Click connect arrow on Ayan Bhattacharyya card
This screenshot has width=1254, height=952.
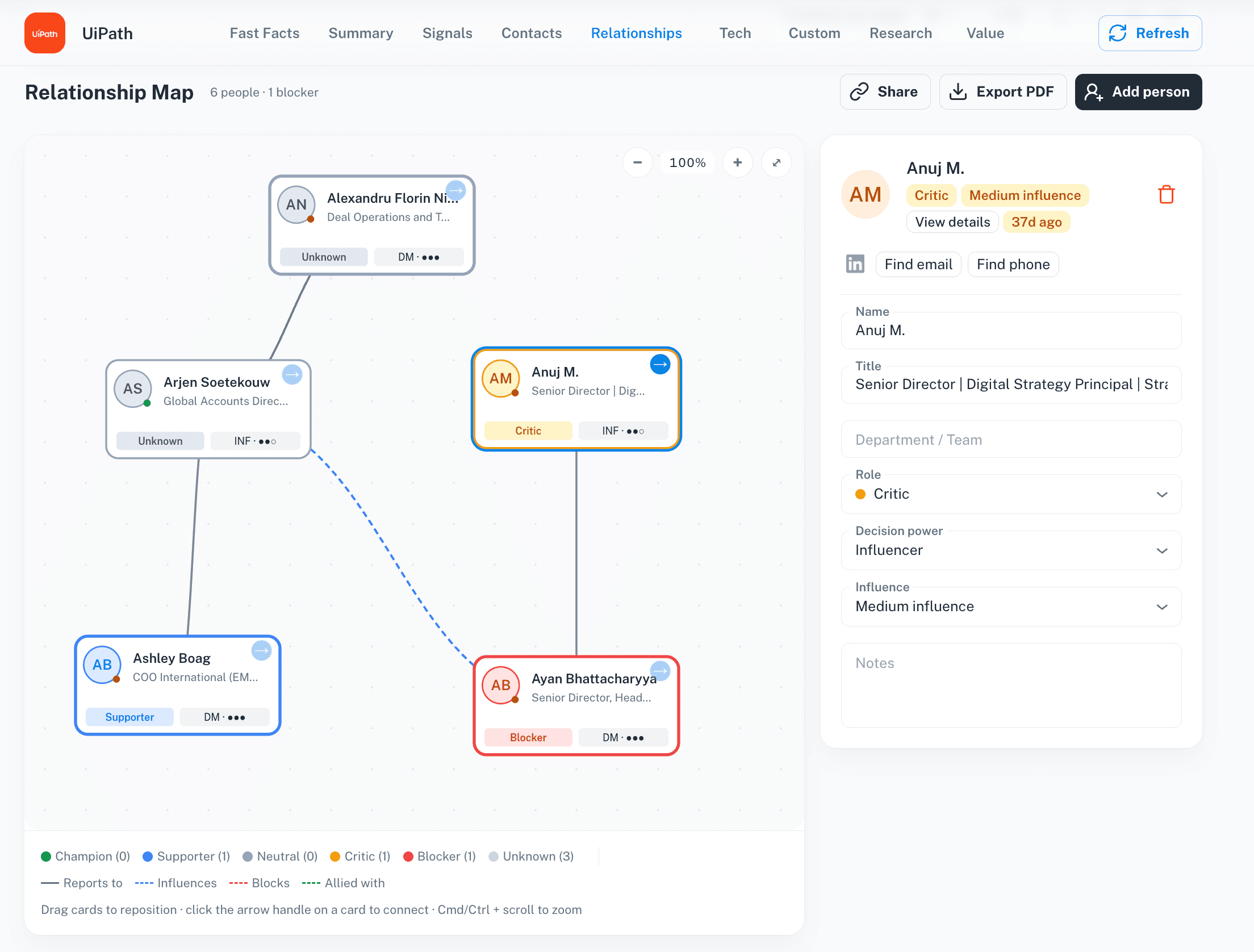(x=660, y=671)
